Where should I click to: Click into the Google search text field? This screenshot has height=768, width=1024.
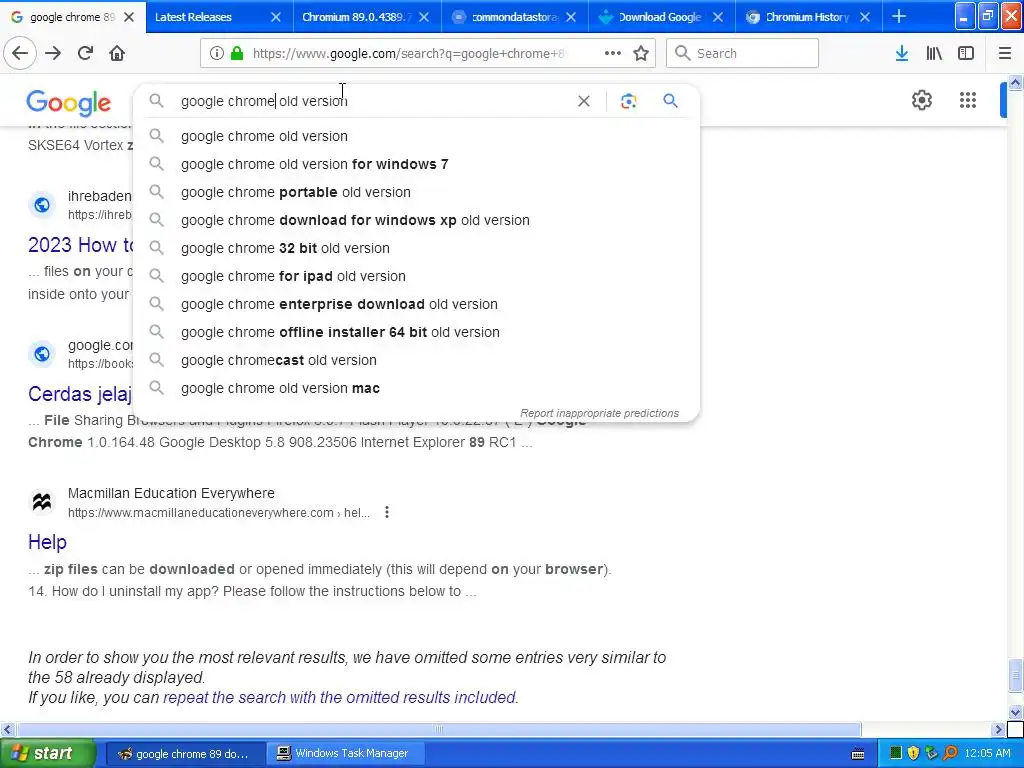point(372,101)
